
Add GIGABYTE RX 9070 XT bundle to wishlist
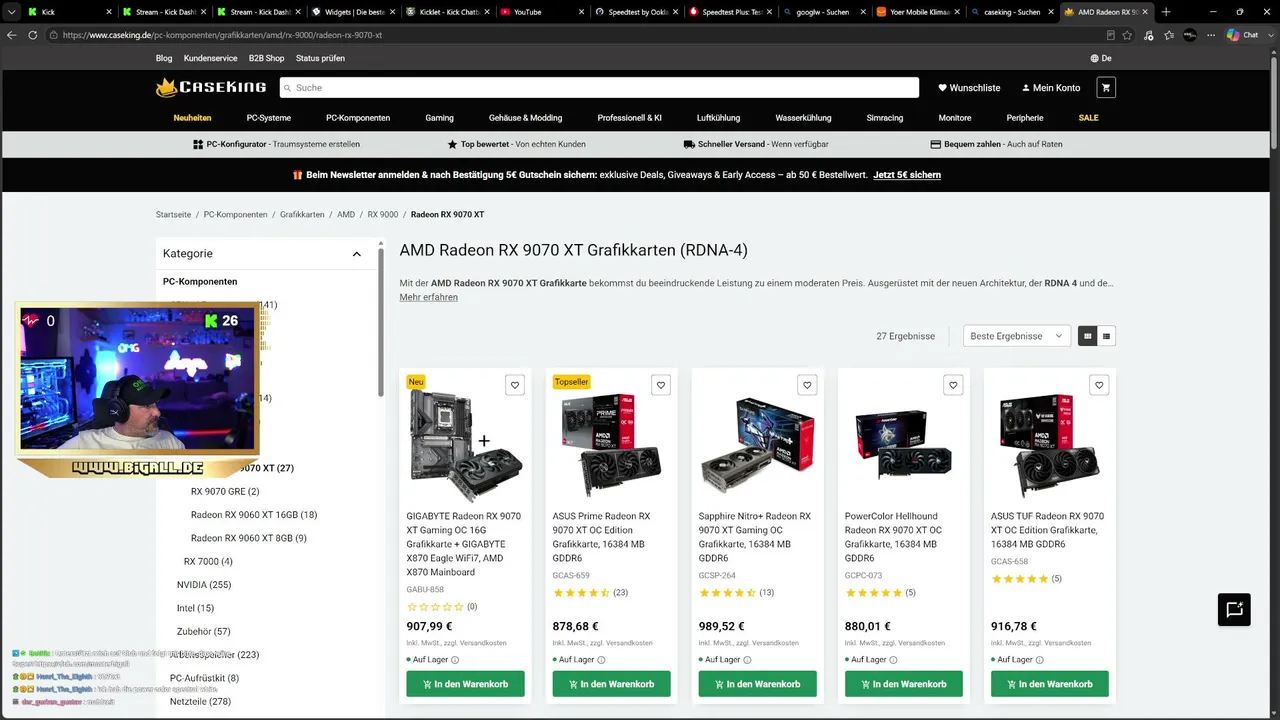pos(514,385)
